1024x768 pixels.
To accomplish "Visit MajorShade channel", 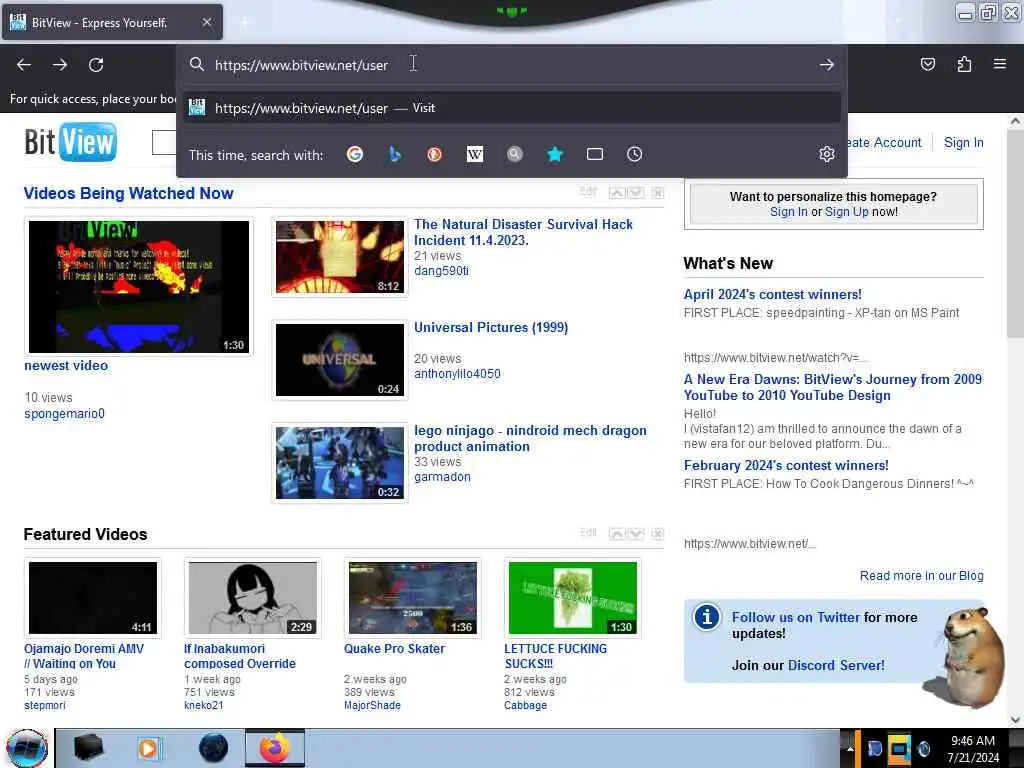I will point(372,705).
